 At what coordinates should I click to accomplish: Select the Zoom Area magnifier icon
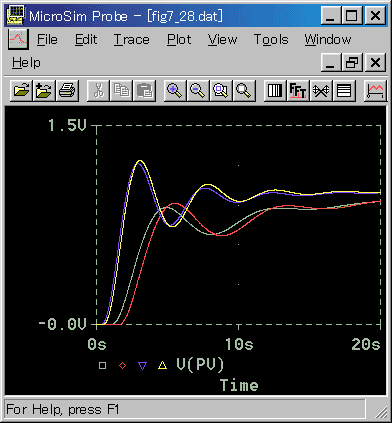tap(221, 90)
